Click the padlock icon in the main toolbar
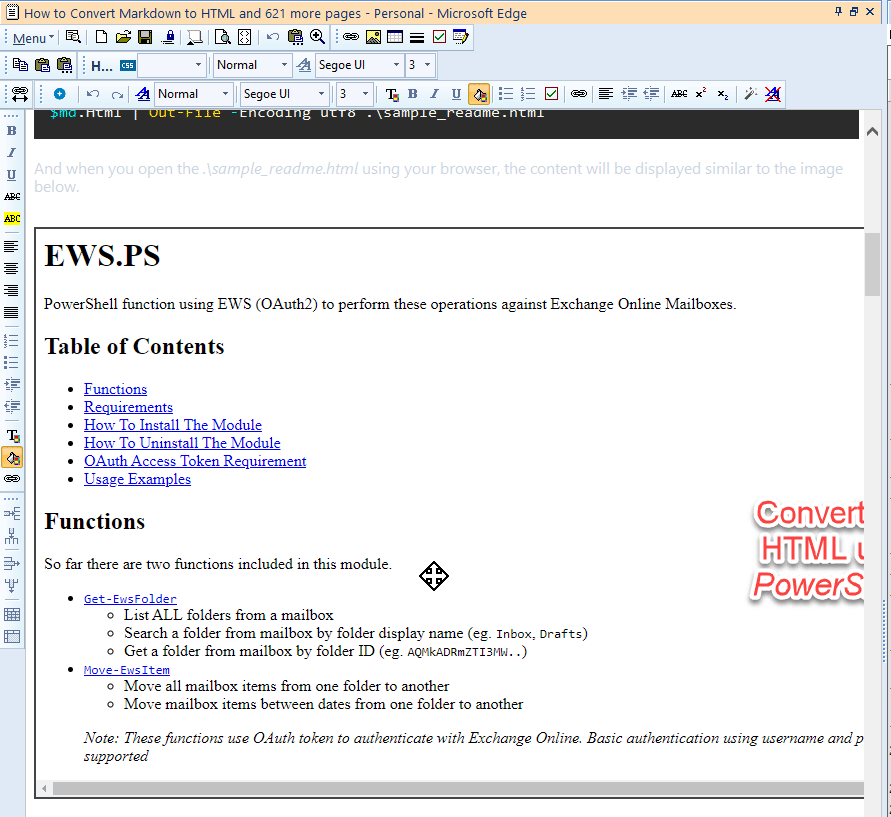Viewport: 891px width, 817px height. 169,37
